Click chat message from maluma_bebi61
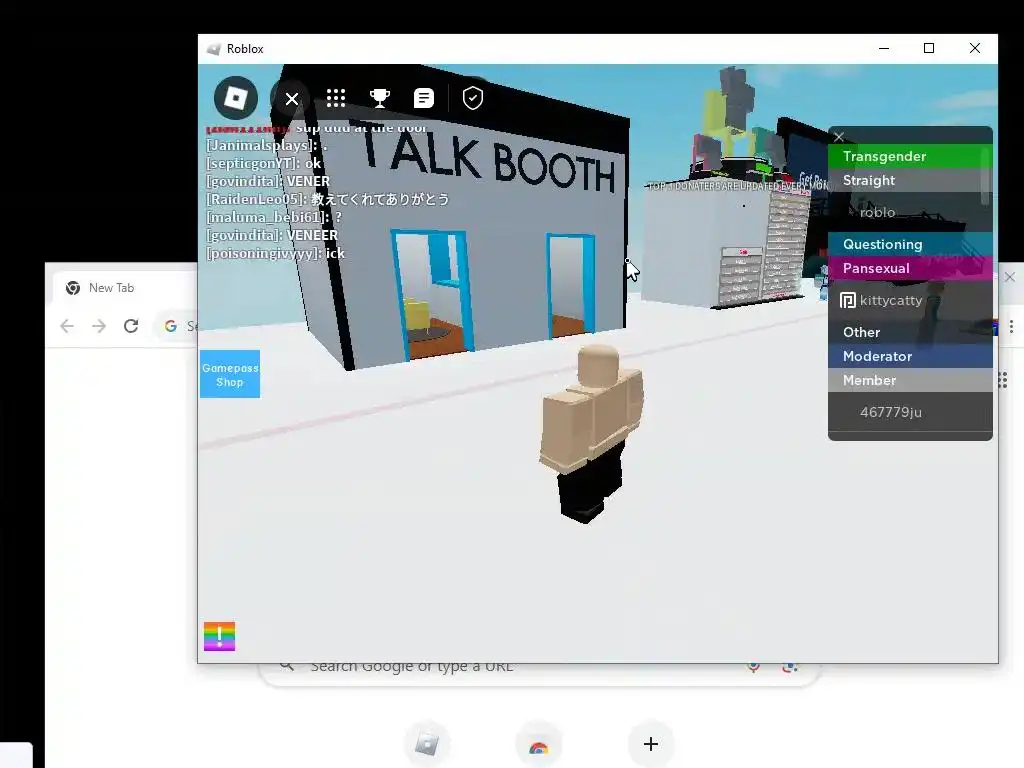 (274, 217)
